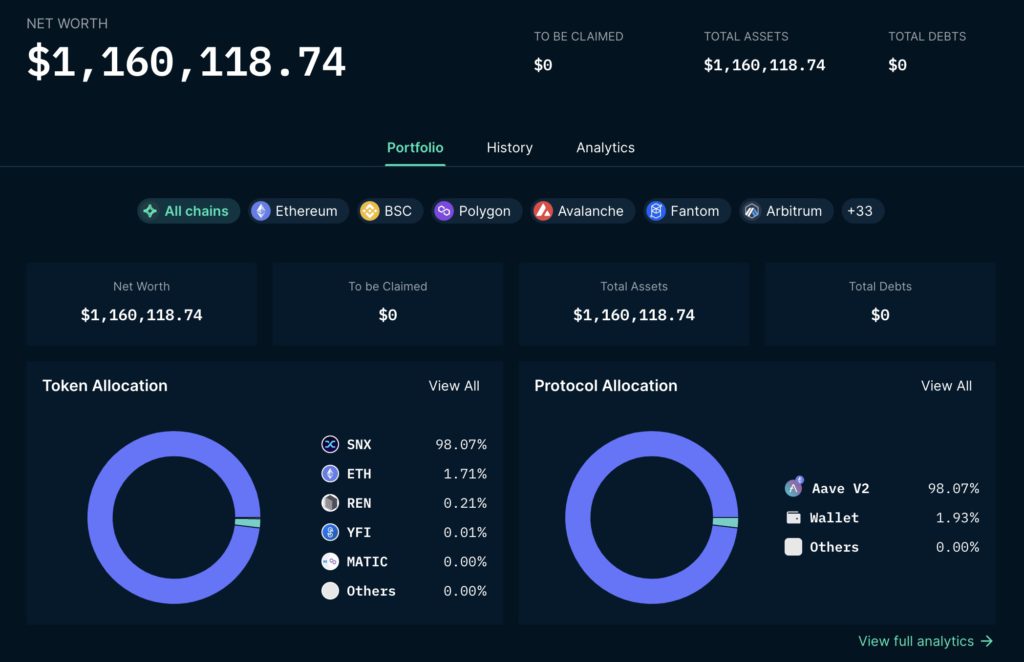Filter portfolio by BSC chain
The width and height of the screenshot is (1024, 662).
coord(387,211)
